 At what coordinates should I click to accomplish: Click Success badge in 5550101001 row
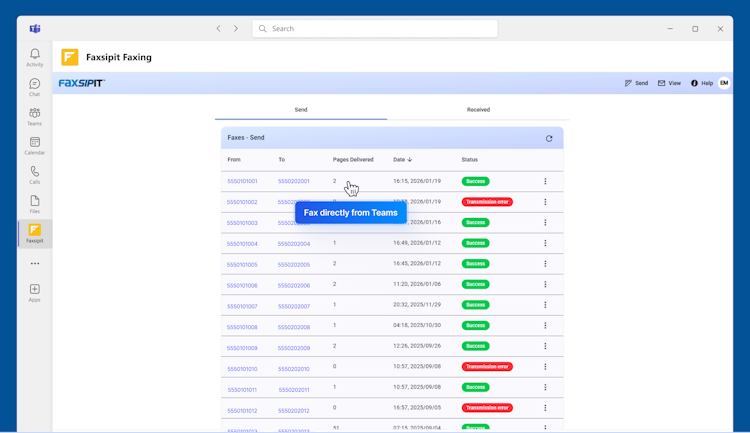pos(475,181)
